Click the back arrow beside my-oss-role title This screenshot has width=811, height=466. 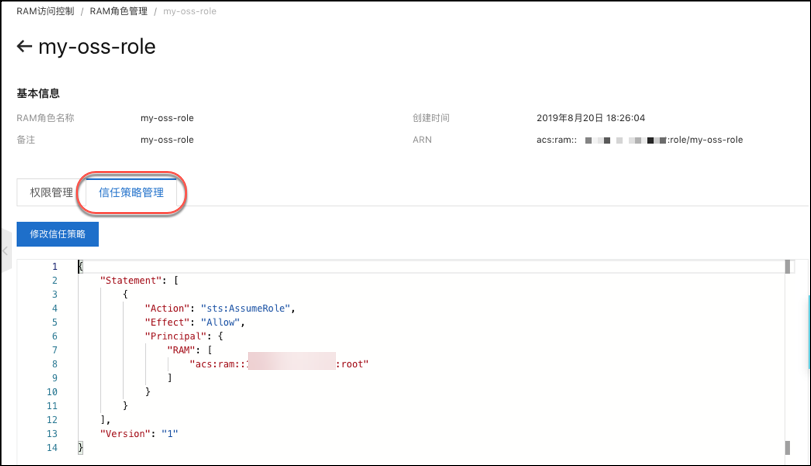[x=25, y=47]
